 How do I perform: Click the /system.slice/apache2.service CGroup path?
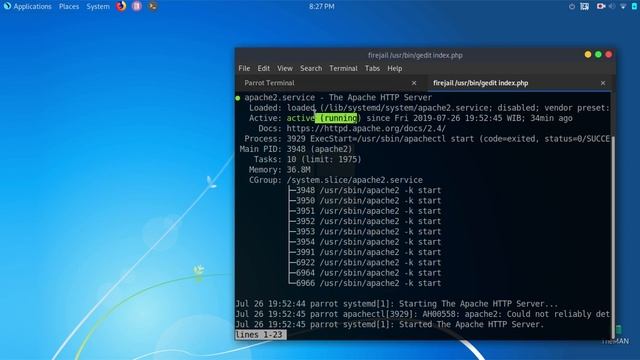(x=354, y=180)
